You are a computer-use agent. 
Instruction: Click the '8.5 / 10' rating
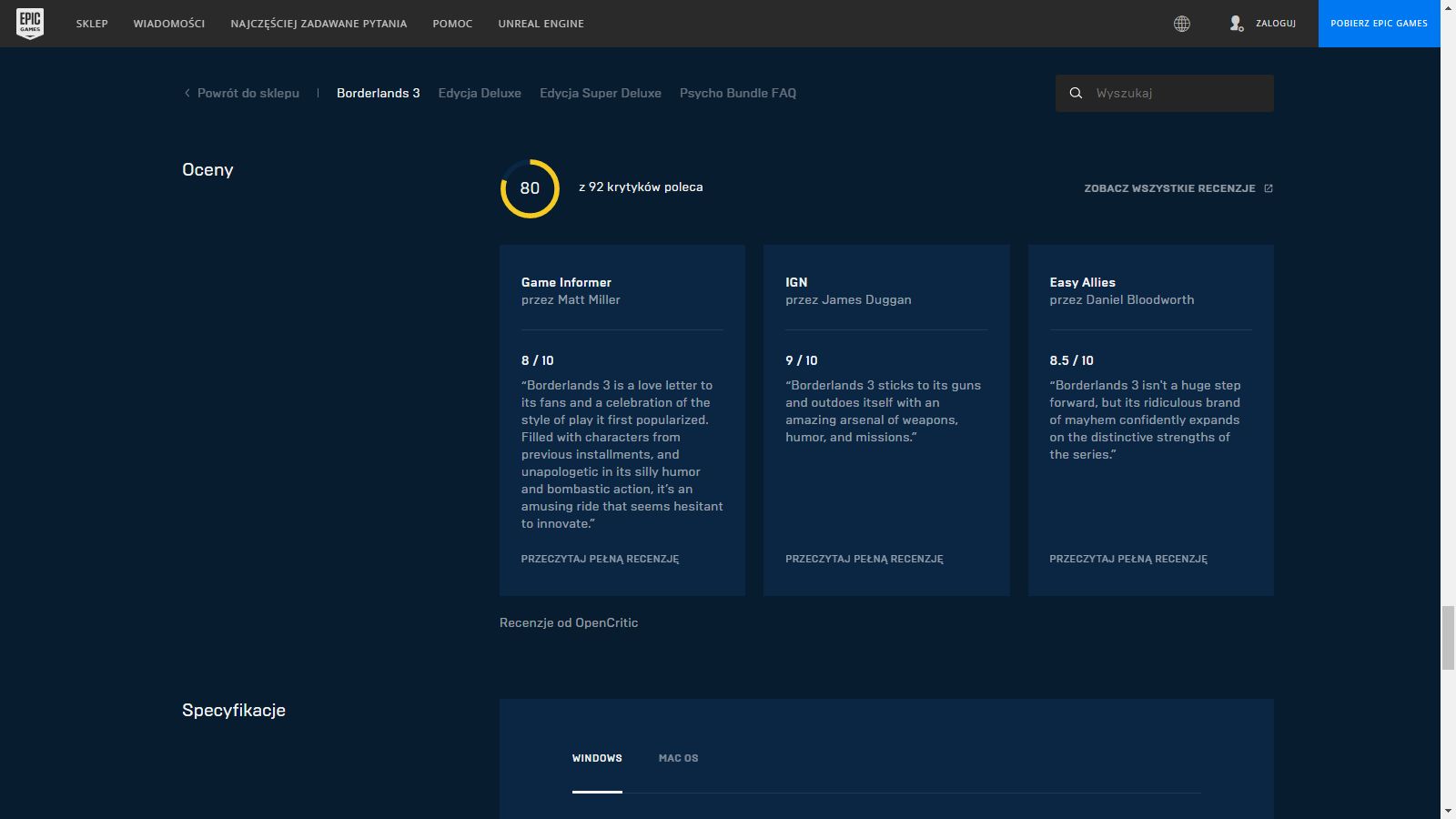[x=1072, y=360]
